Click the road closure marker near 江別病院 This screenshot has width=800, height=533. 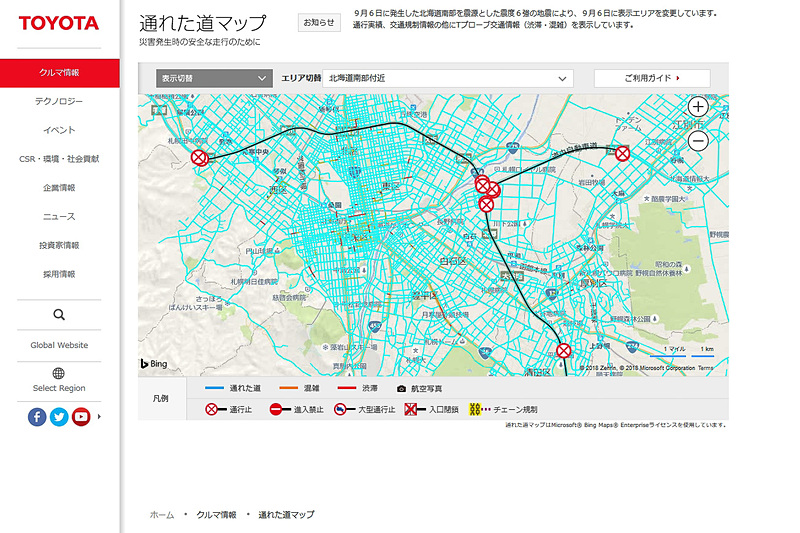[622, 153]
